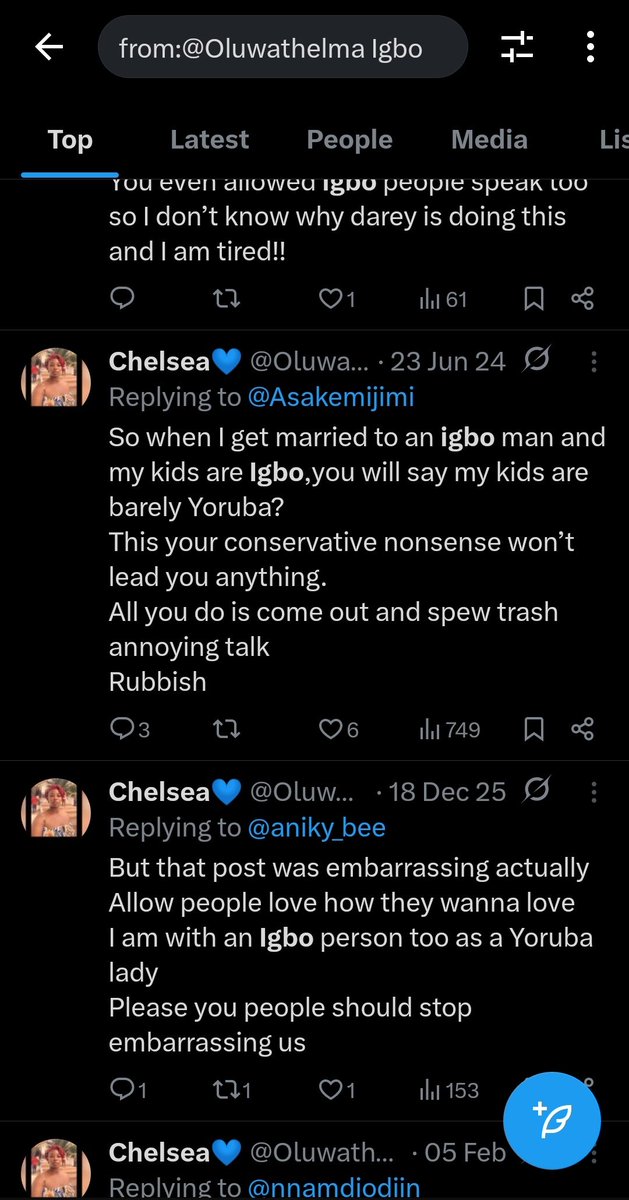Open Chelsea's avatar on 23 Jun tweet
Screen dimensions: 629x1200
click(x=57, y=378)
